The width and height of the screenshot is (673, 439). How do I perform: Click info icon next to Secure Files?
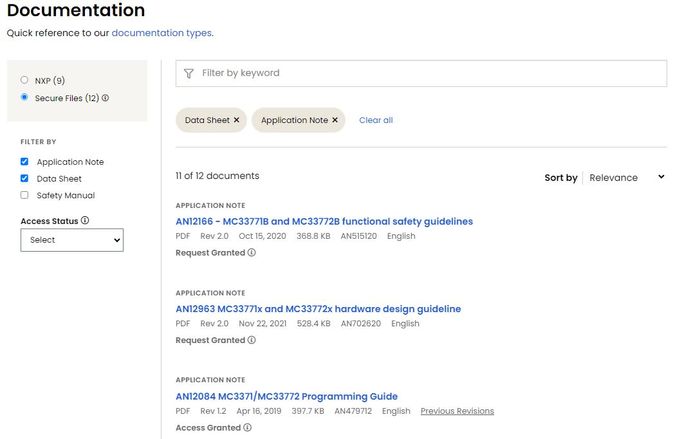[105, 98]
